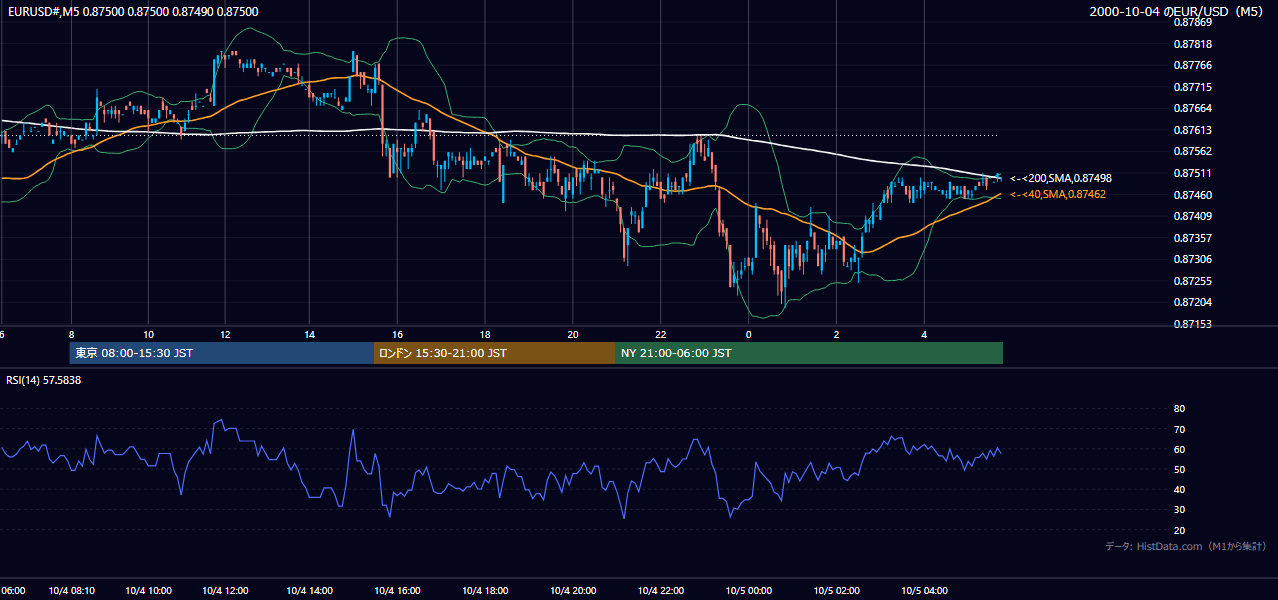The image size is (1278, 600).
Task: Click the 10/5 00:00 timestamp
Action: 750,590
